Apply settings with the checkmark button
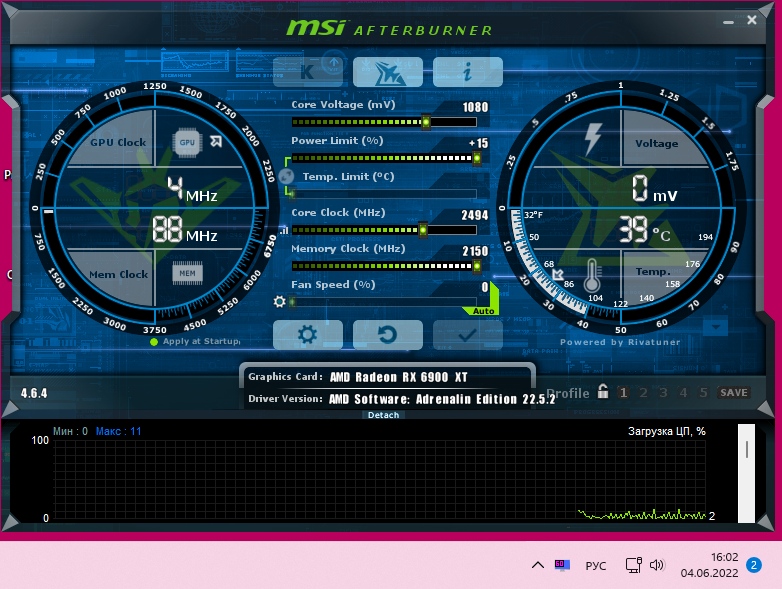Image resolution: width=782 pixels, height=589 pixels. point(467,335)
